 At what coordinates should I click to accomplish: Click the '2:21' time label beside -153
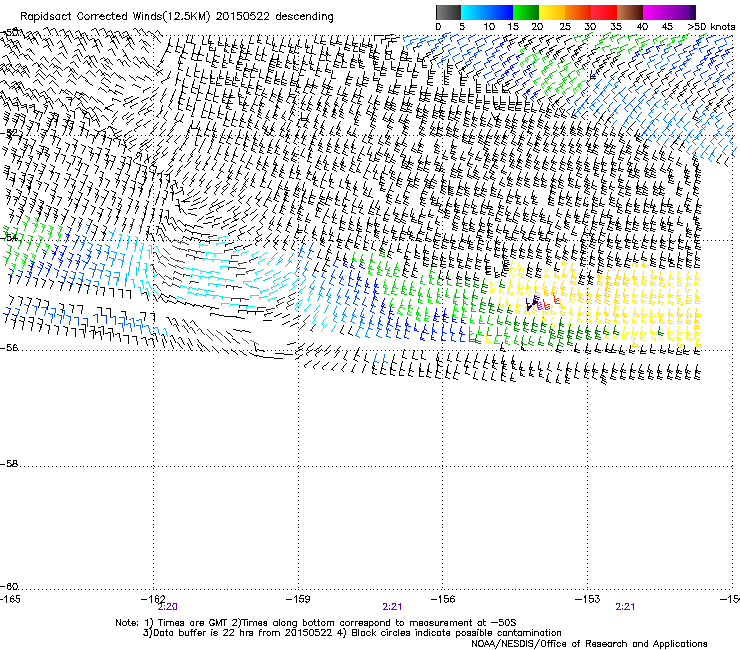pos(625,607)
